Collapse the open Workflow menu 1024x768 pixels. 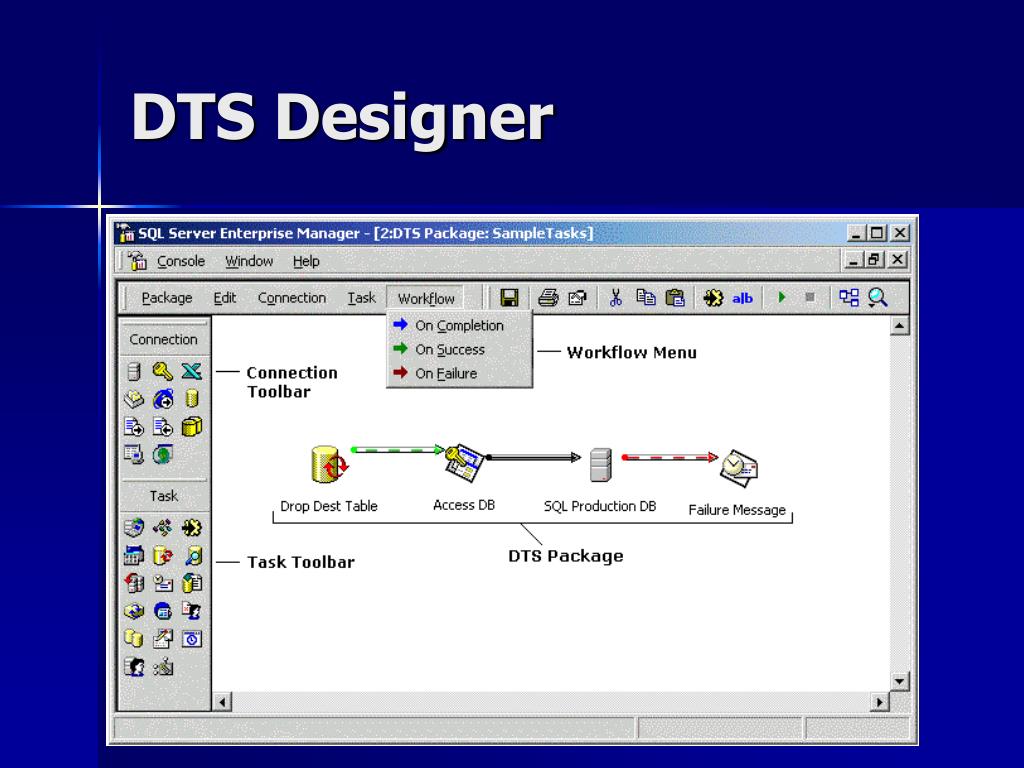pyautogui.click(x=426, y=298)
